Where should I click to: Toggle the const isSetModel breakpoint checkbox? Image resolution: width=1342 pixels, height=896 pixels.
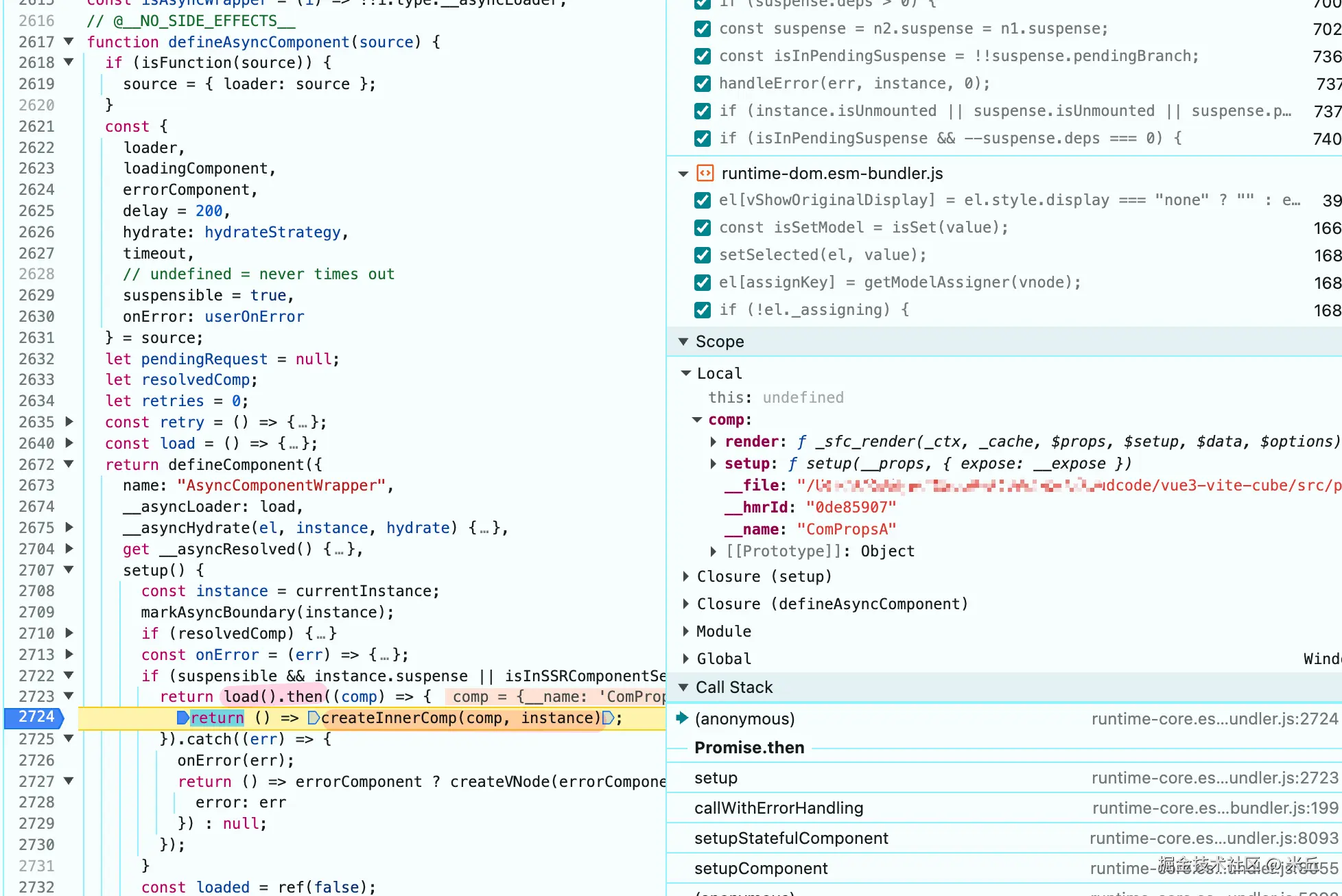click(703, 228)
